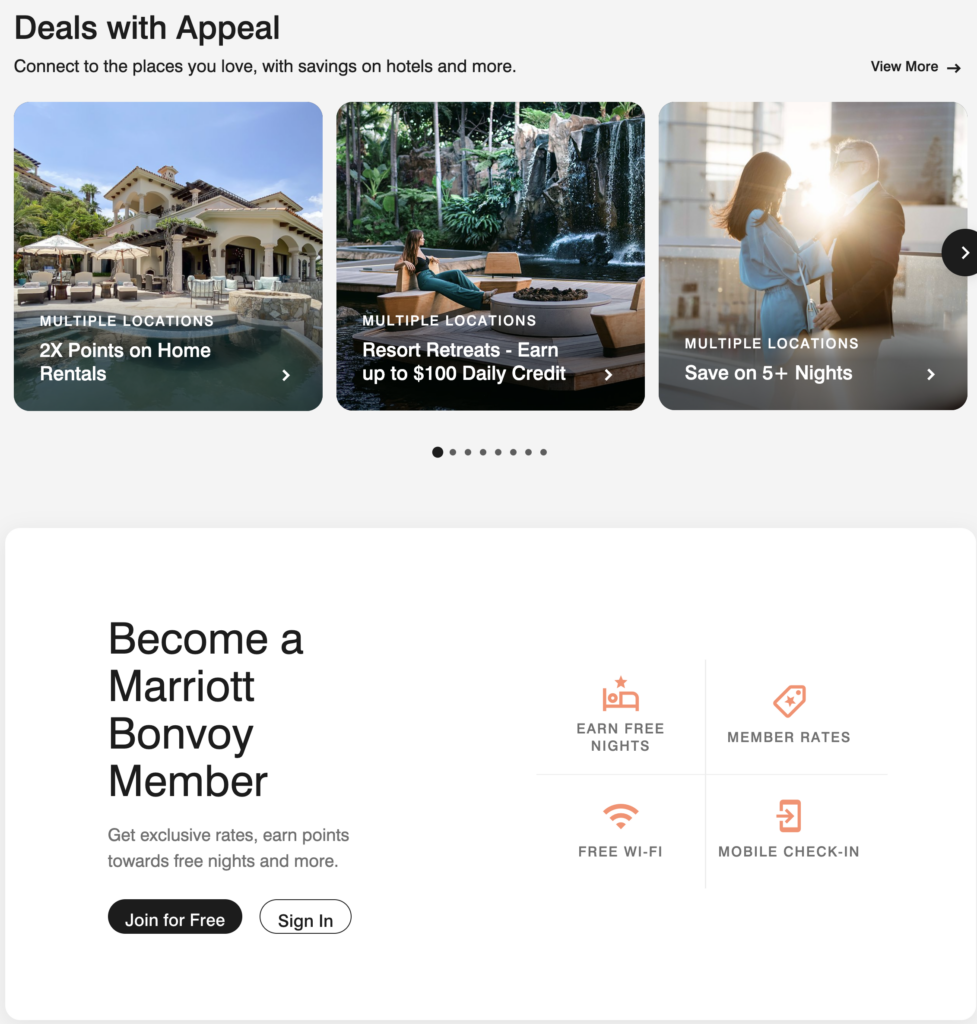
Task: Open the villa with pool deal image
Action: click(168, 256)
